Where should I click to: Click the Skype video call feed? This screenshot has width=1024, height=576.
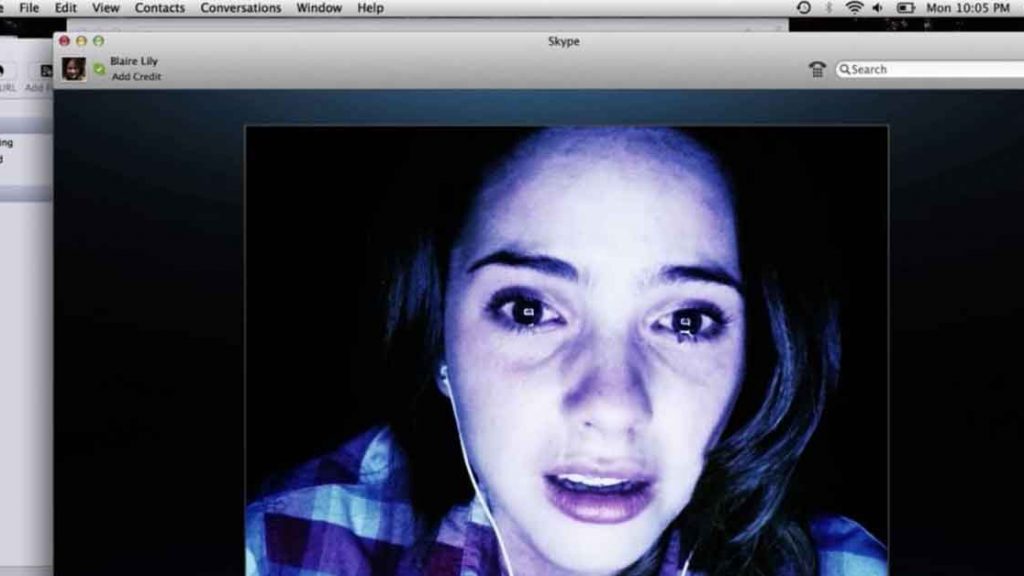click(x=566, y=351)
